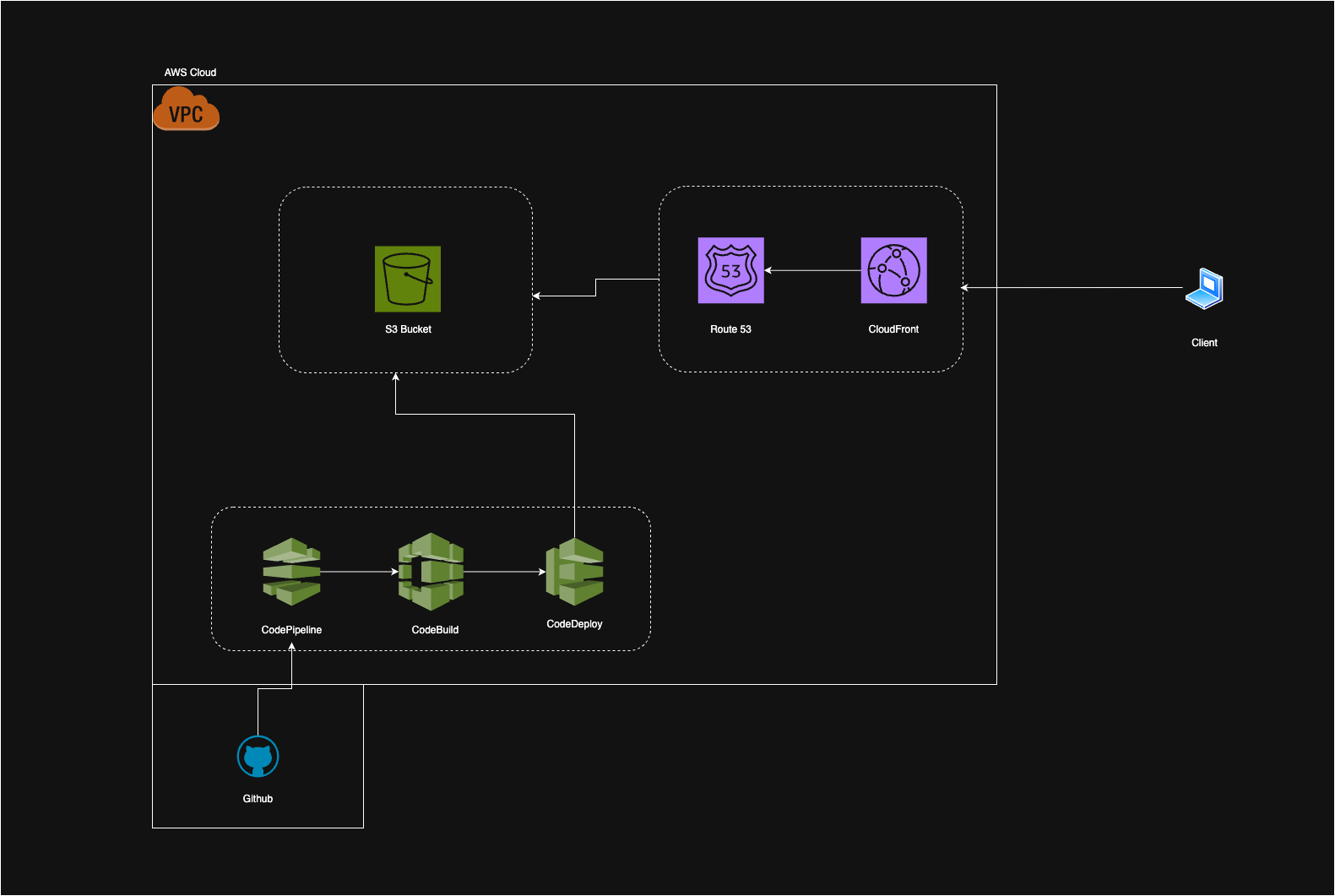Click the S3 Bucket text label
This screenshot has height=896, width=1335.
408,329
